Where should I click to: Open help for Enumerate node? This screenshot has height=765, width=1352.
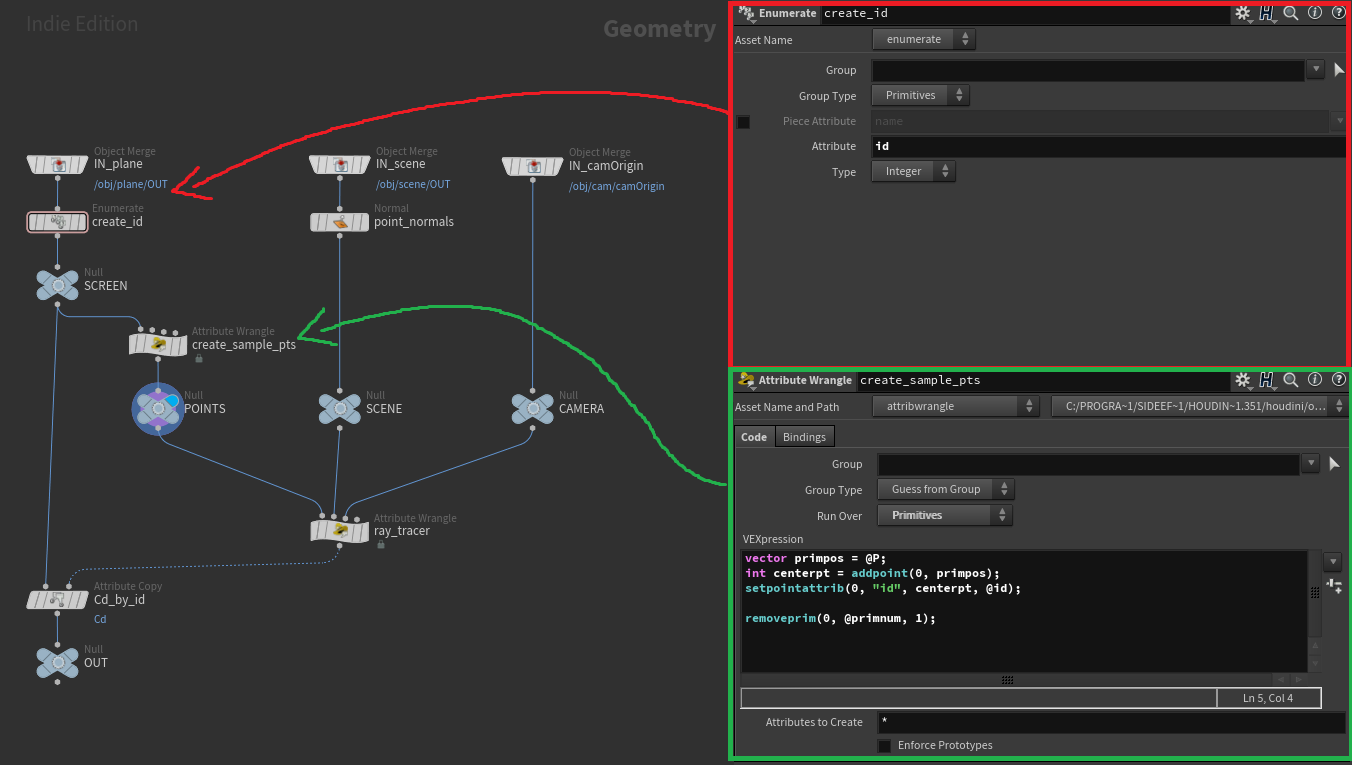click(1338, 13)
